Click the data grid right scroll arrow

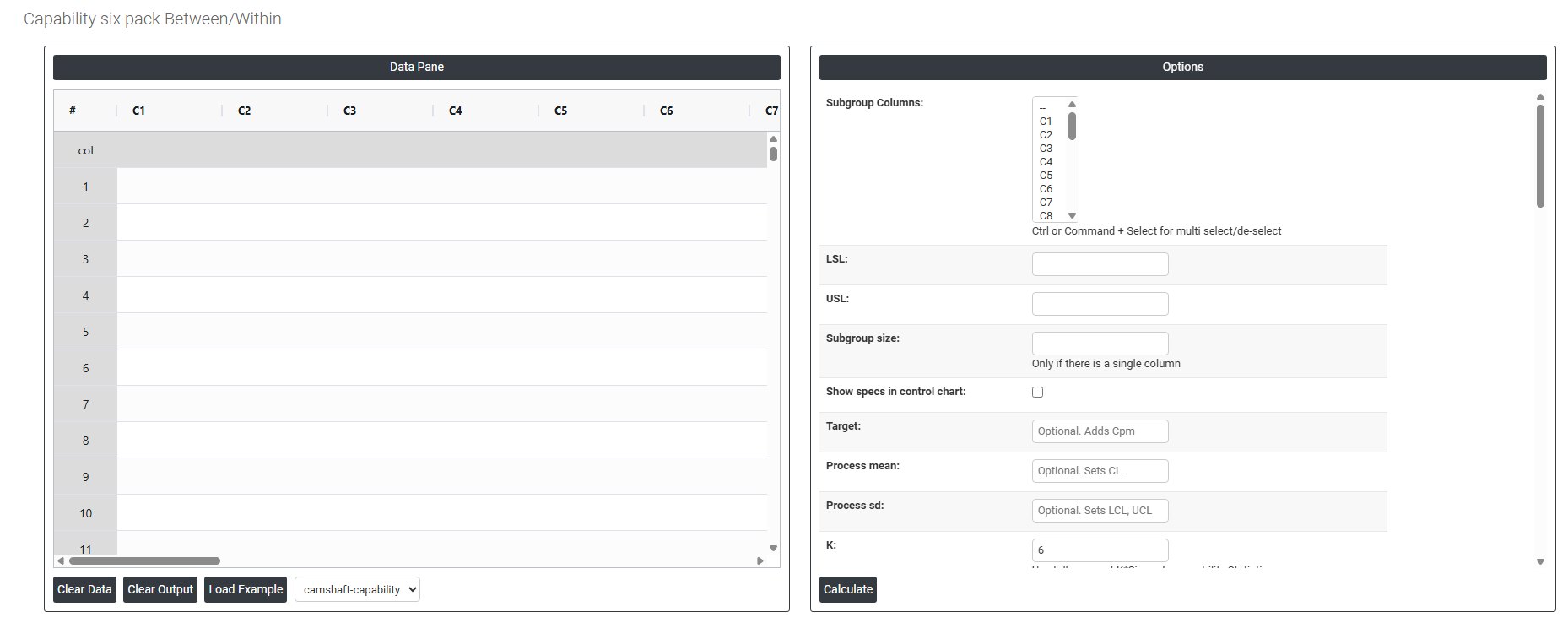760,560
